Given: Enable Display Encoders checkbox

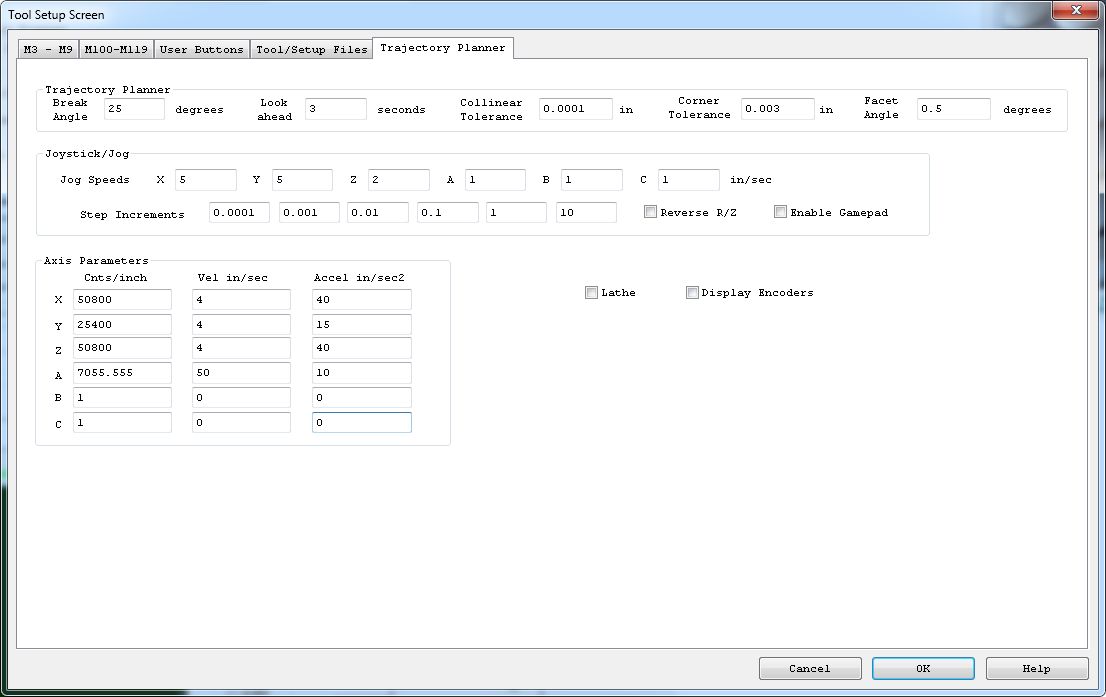Looking at the screenshot, I should [692, 293].
